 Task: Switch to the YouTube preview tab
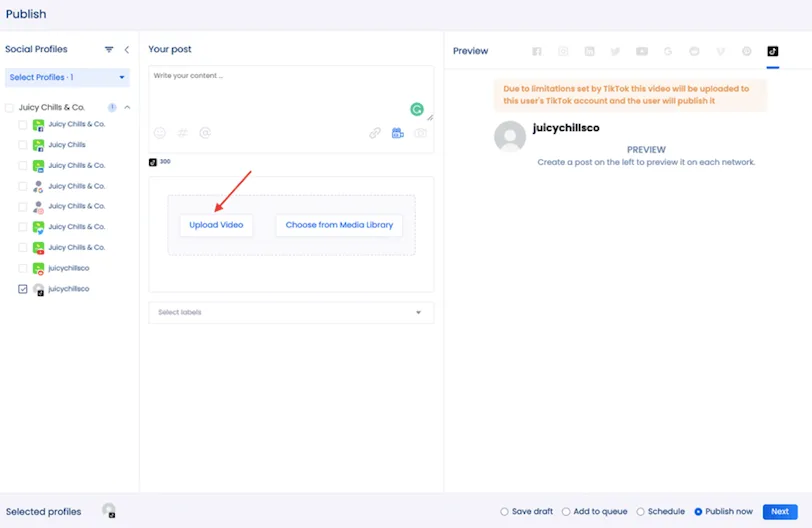642,51
